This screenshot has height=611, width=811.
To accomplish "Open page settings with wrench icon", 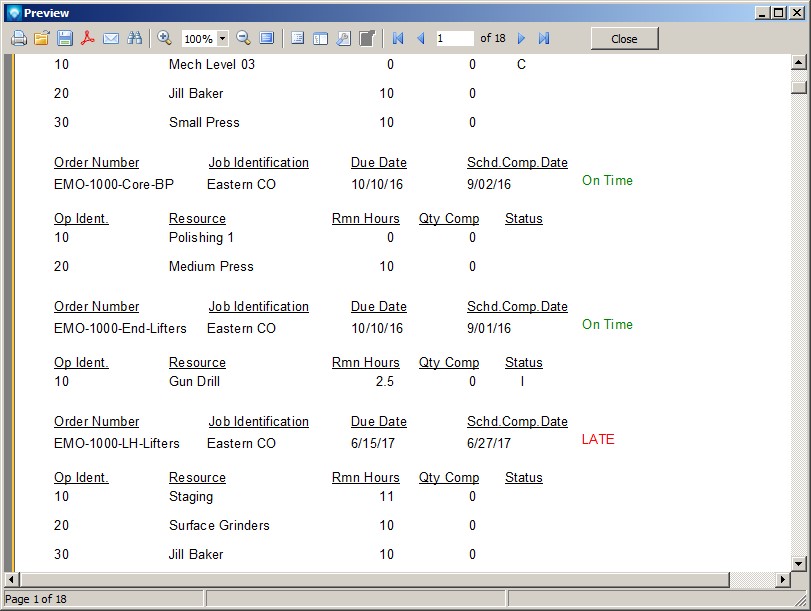I will click(x=343, y=38).
